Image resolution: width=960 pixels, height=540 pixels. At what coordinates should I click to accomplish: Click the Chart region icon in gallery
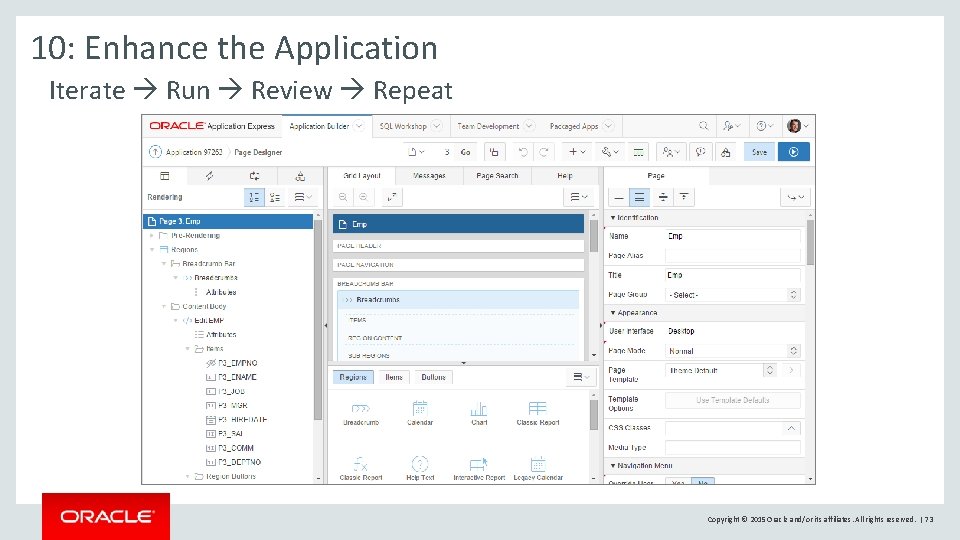tap(479, 413)
